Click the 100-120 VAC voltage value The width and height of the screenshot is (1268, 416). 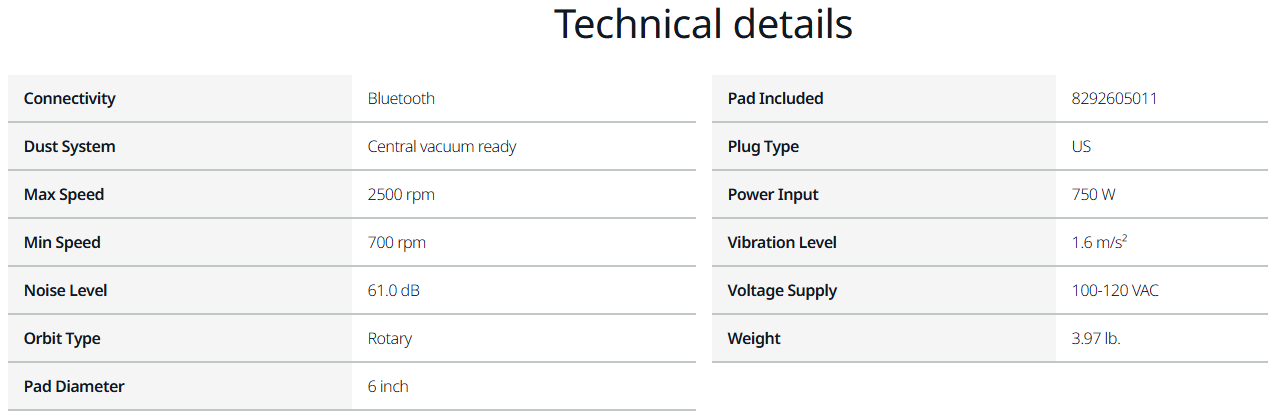click(x=1115, y=290)
